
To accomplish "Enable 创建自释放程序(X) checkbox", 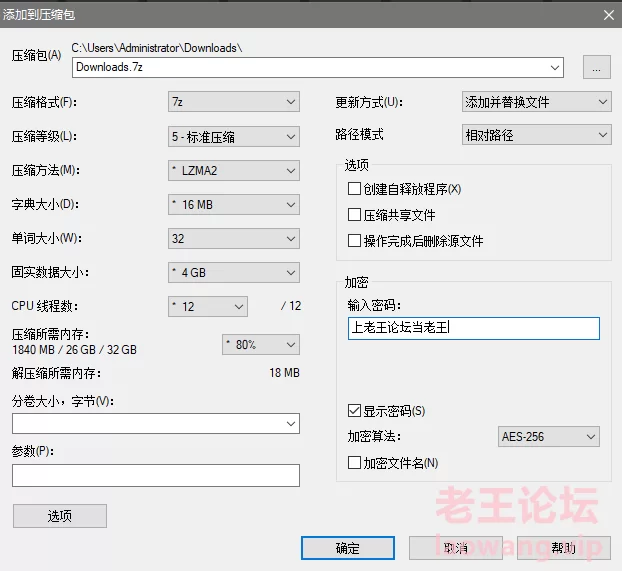I will tap(354, 189).
